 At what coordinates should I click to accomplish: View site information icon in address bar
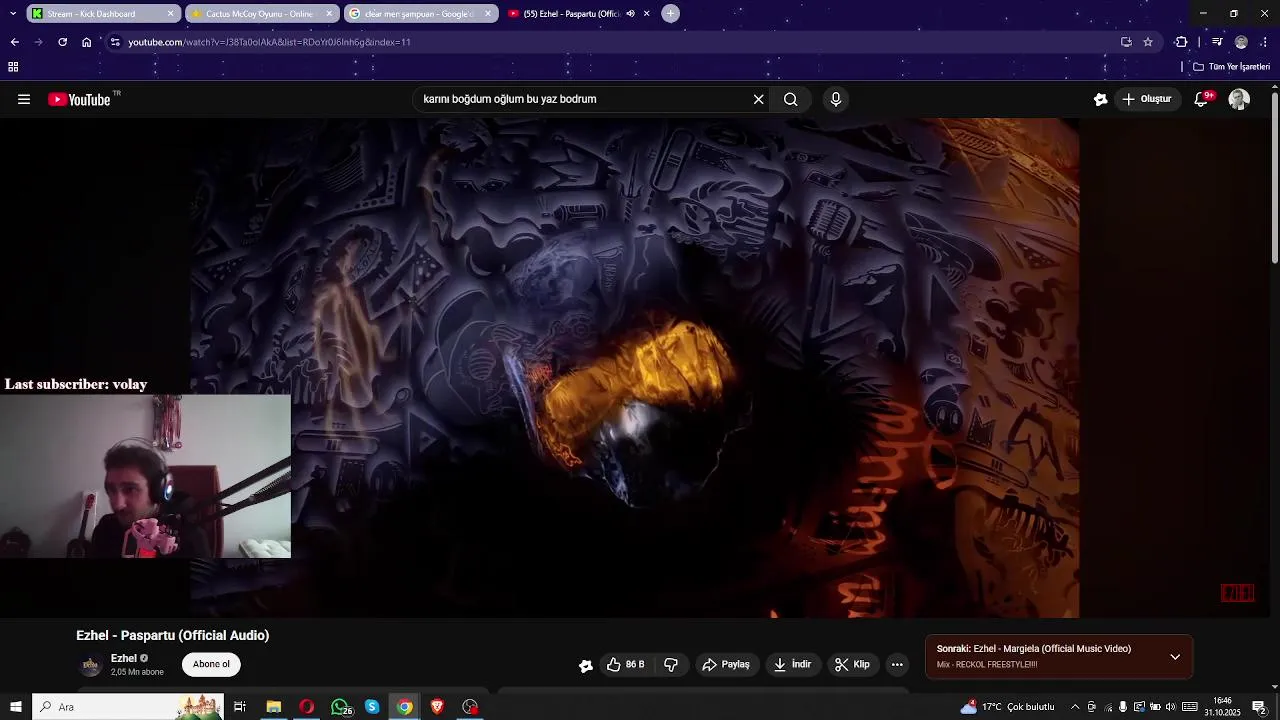click(x=115, y=42)
